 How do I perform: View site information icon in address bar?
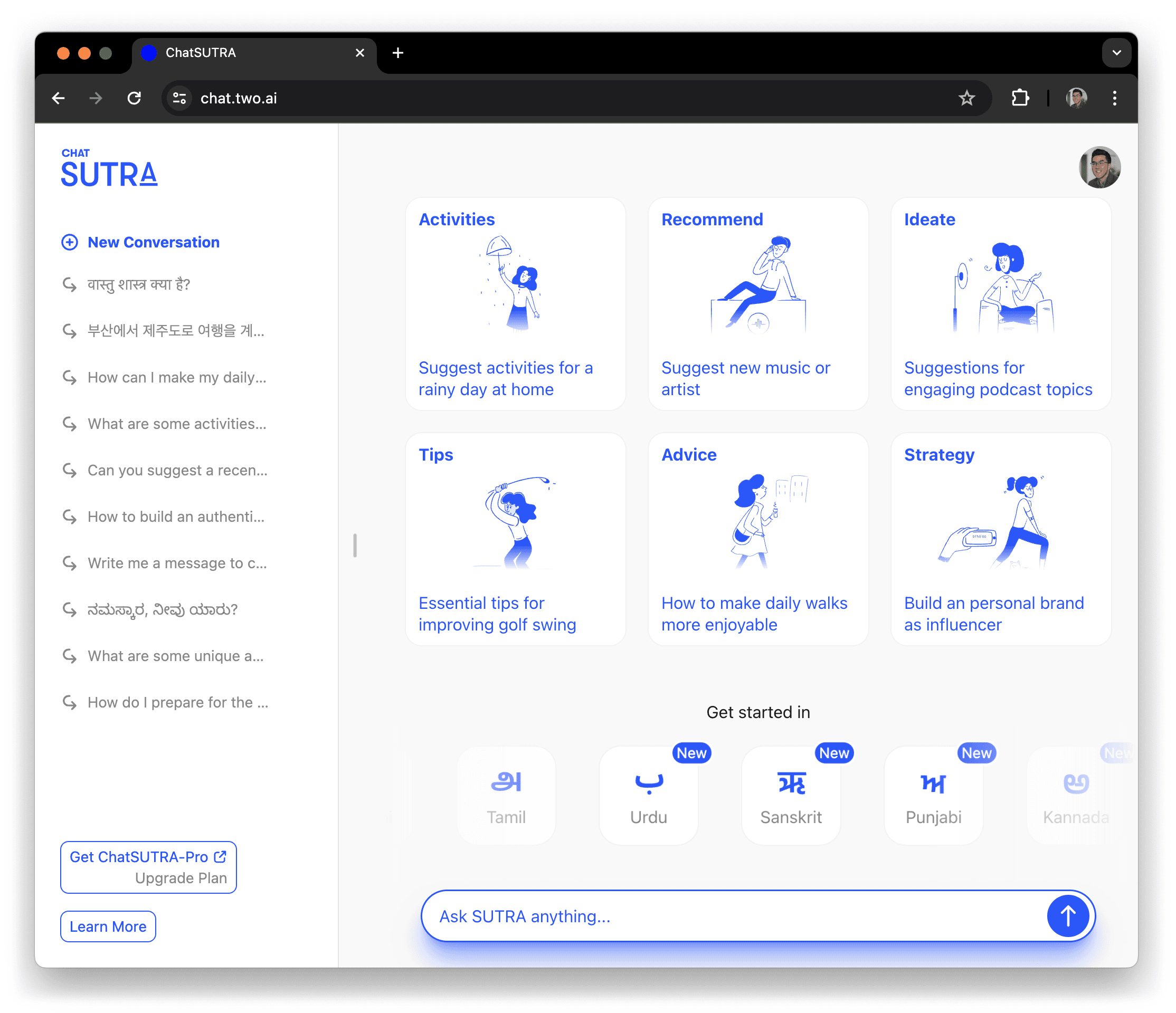coord(179,98)
